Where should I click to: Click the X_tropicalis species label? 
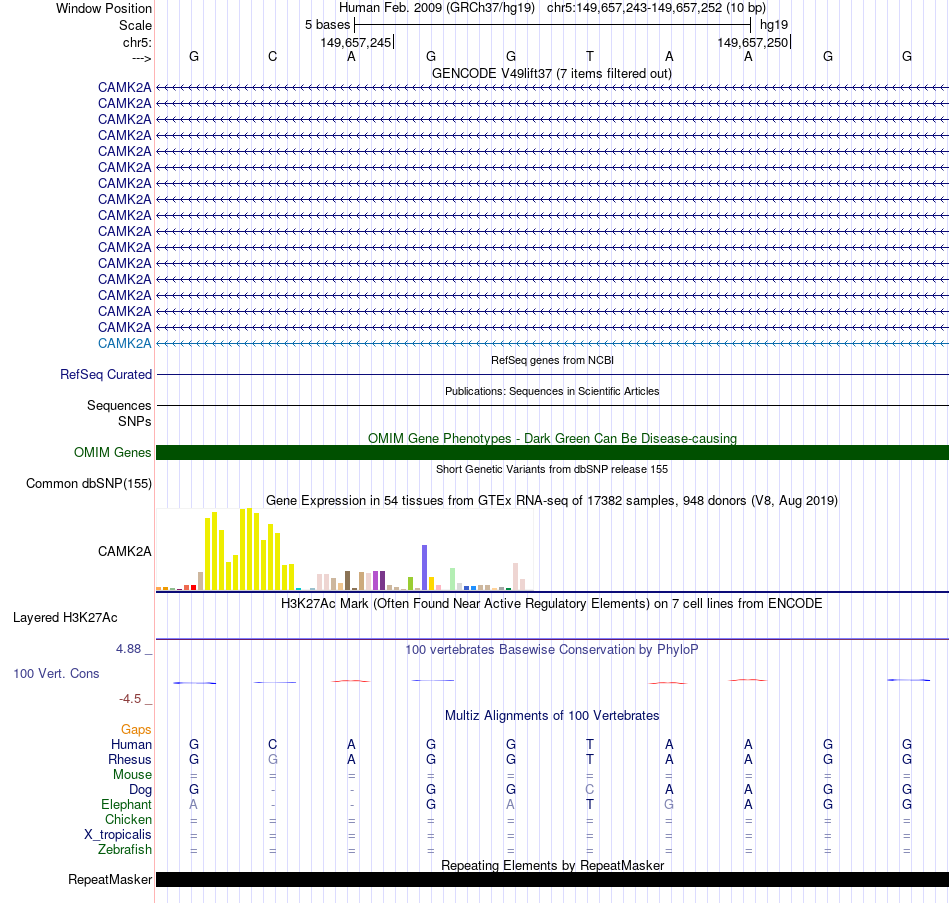click(x=118, y=835)
